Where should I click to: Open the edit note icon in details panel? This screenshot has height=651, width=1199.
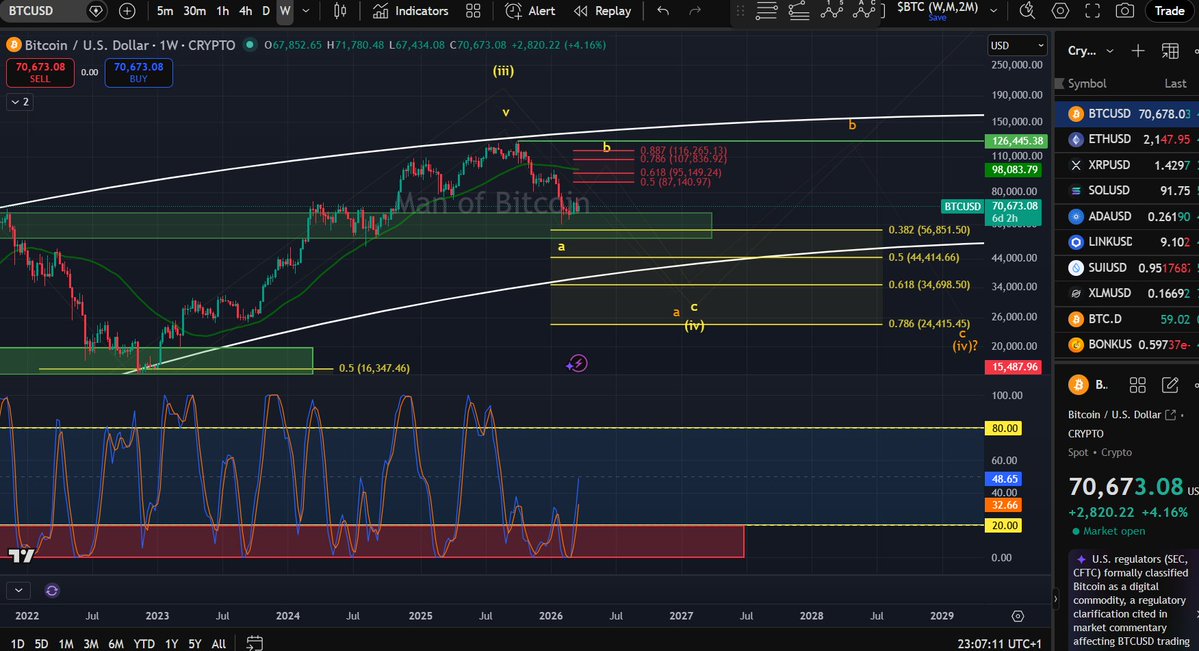1170,385
